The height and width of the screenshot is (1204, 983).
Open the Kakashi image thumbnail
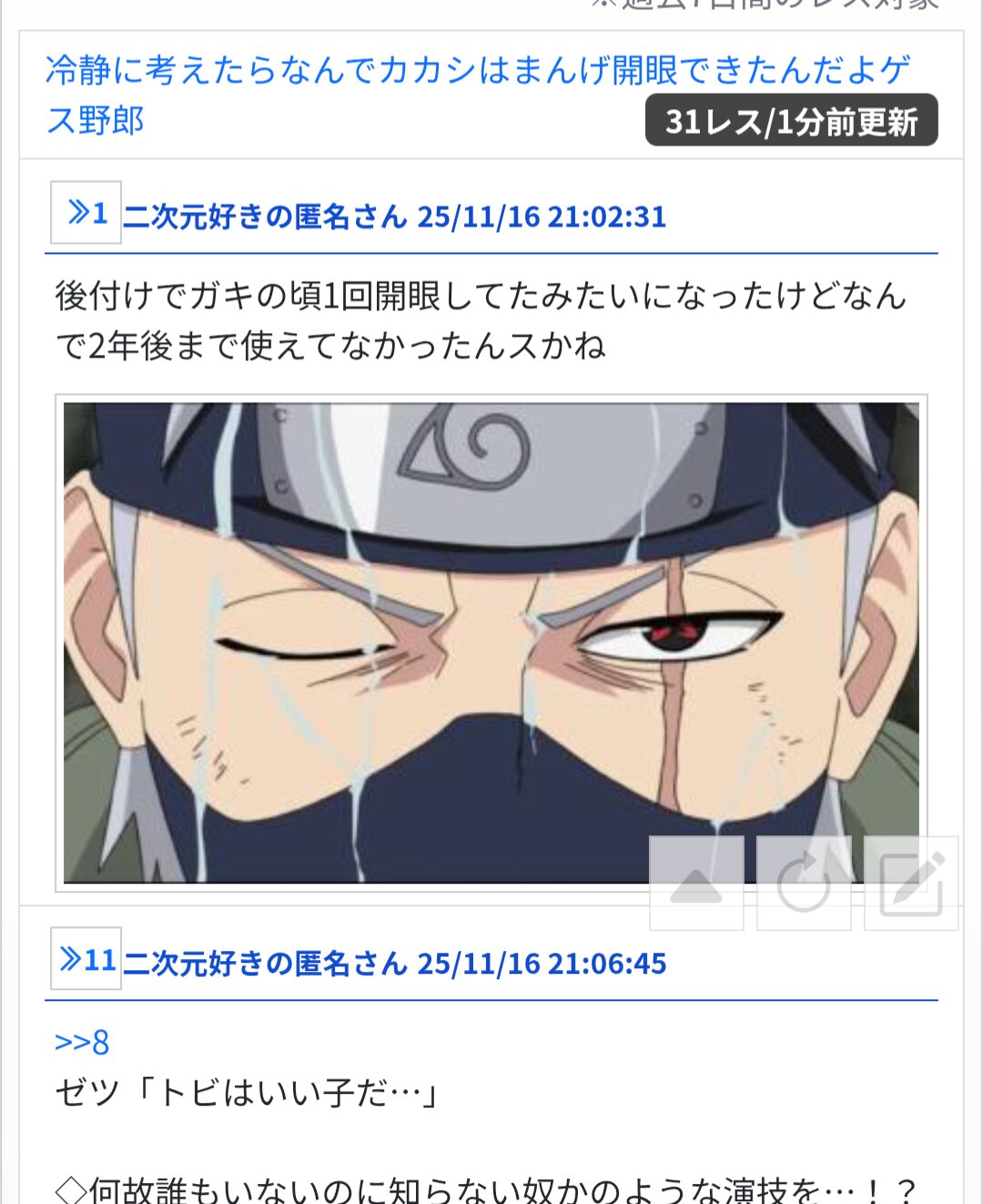[x=491, y=642]
